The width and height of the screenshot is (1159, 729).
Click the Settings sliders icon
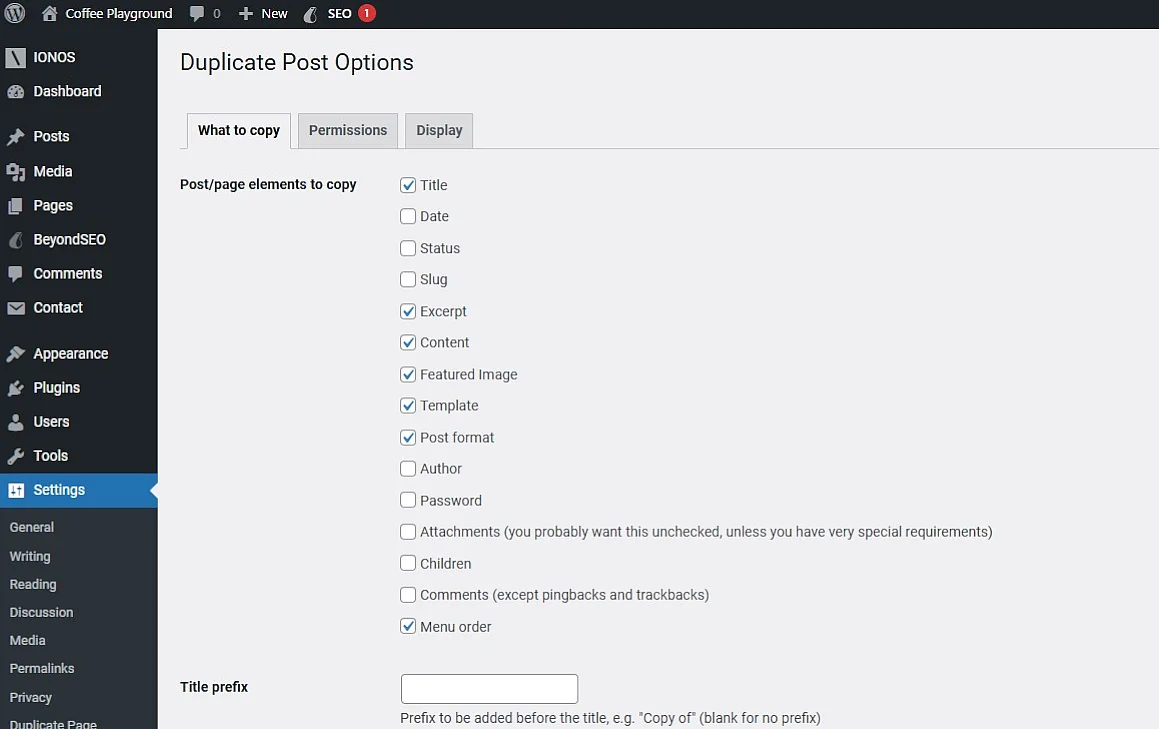pos(16,490)
